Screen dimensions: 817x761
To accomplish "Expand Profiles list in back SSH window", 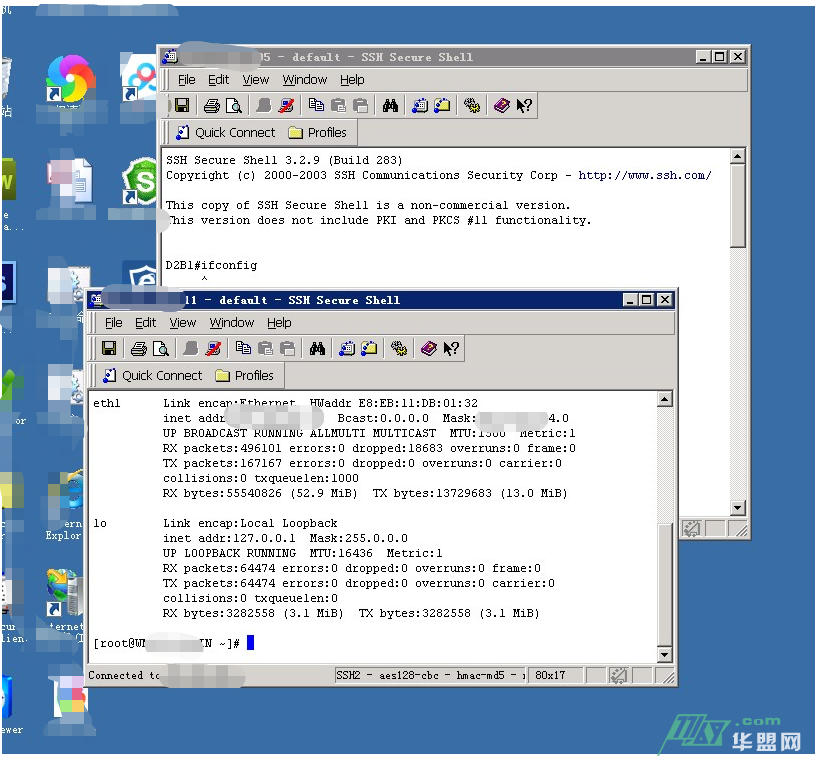I will (317, 132).
